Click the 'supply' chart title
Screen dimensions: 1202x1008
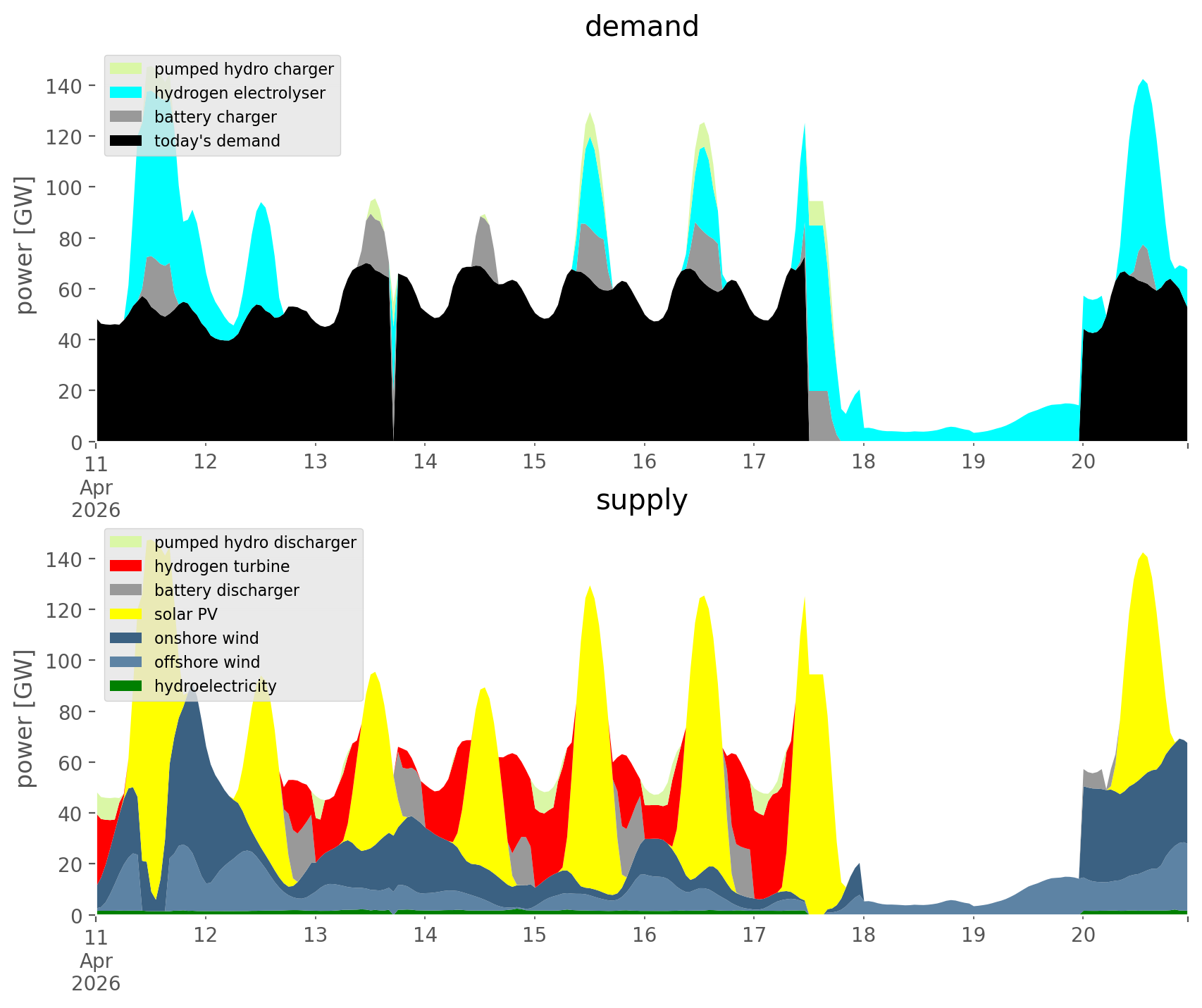point(642,500)
